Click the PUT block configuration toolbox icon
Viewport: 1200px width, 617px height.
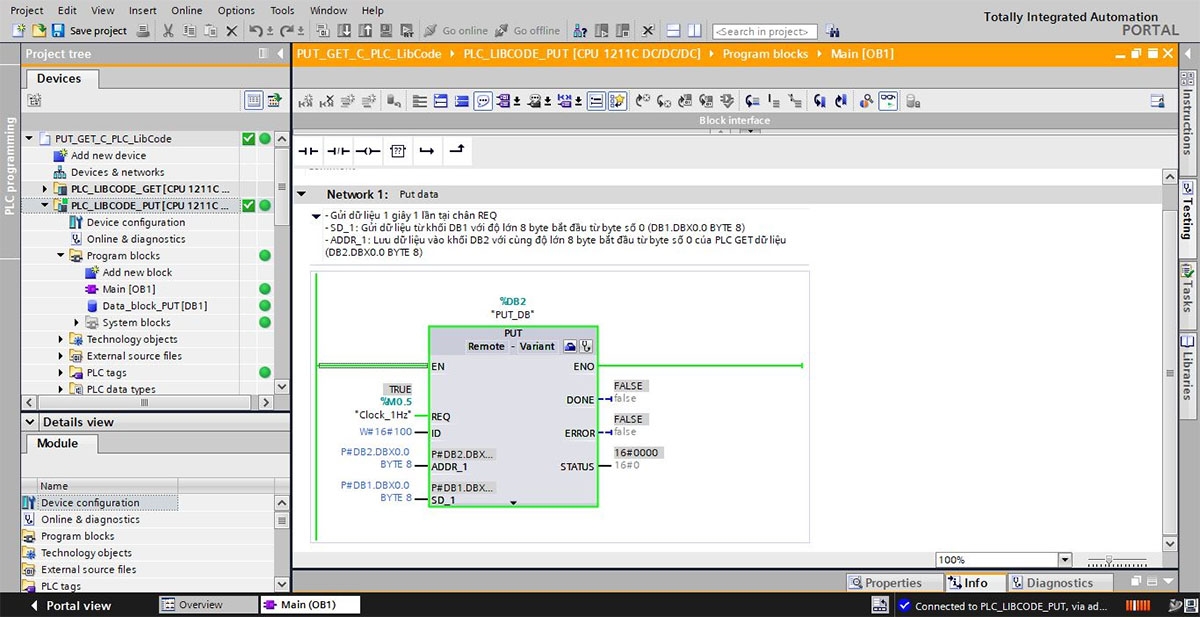click(569, 346)
